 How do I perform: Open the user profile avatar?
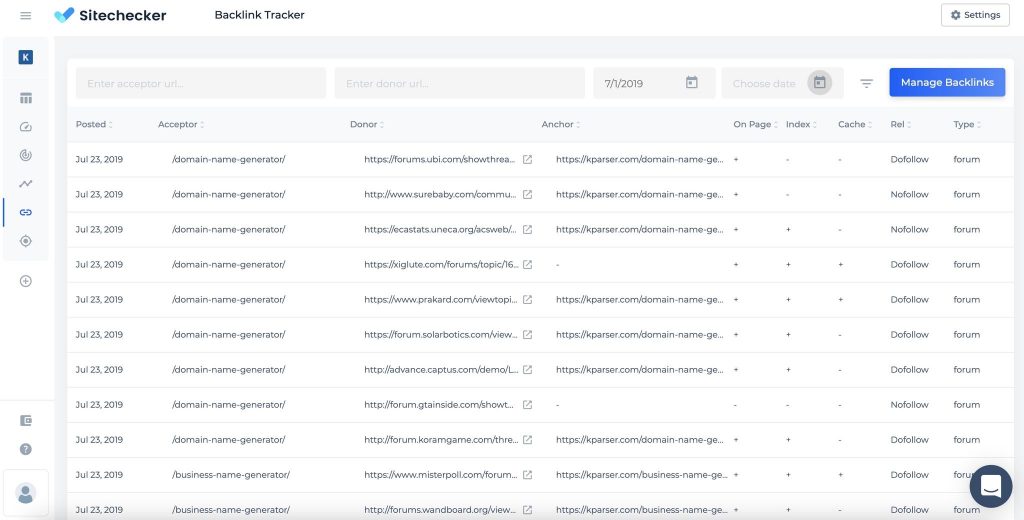pos(25,493)
